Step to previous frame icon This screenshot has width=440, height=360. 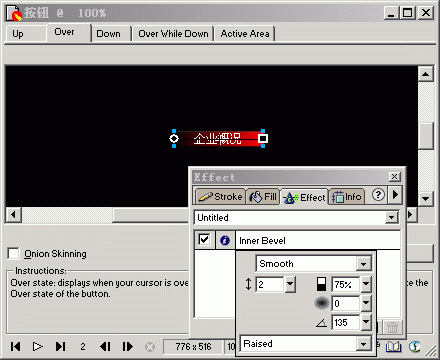tap(105, 347)
